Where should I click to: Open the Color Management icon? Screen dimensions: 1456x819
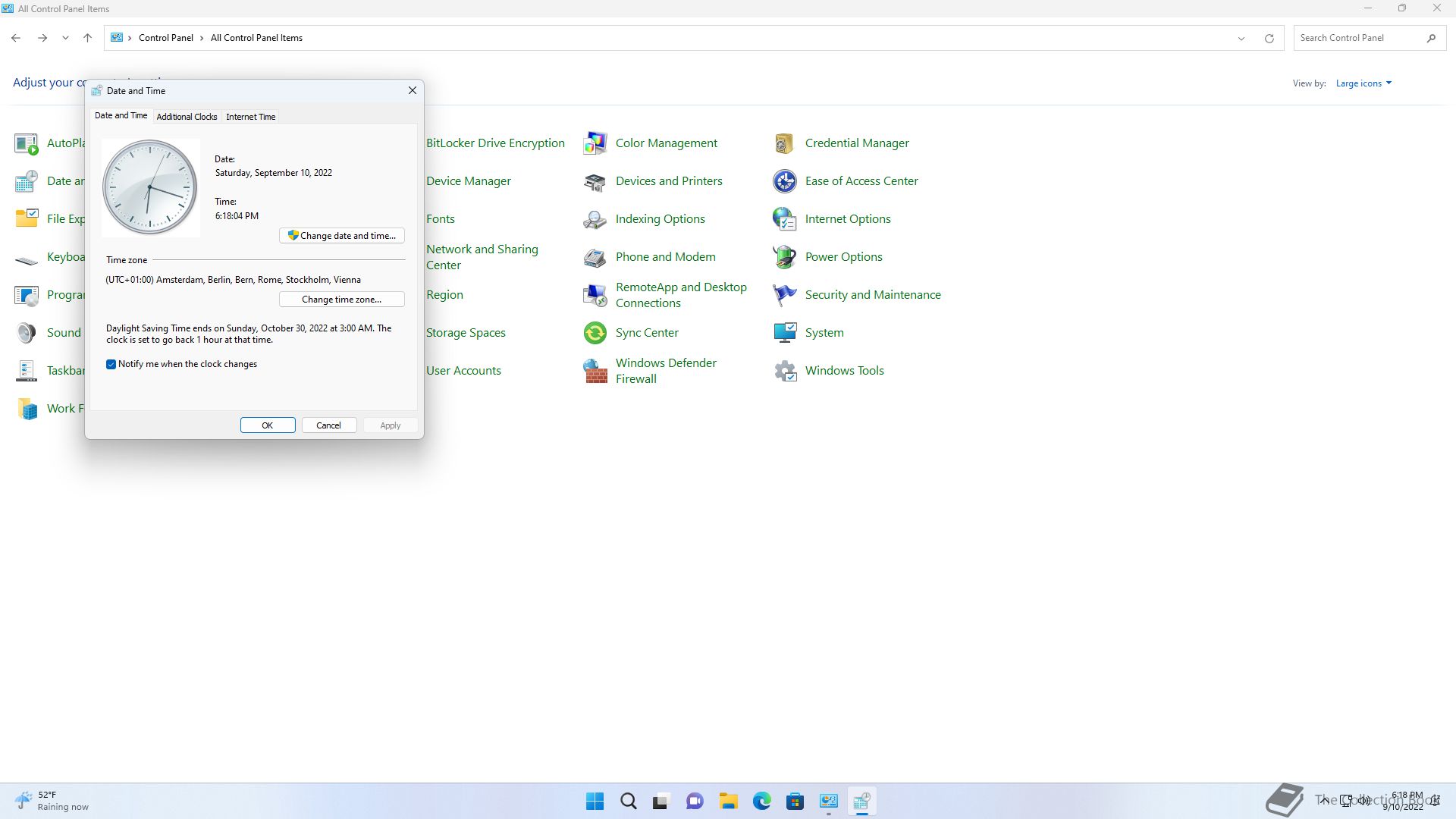pyautogui.click(x=595, y=143)
